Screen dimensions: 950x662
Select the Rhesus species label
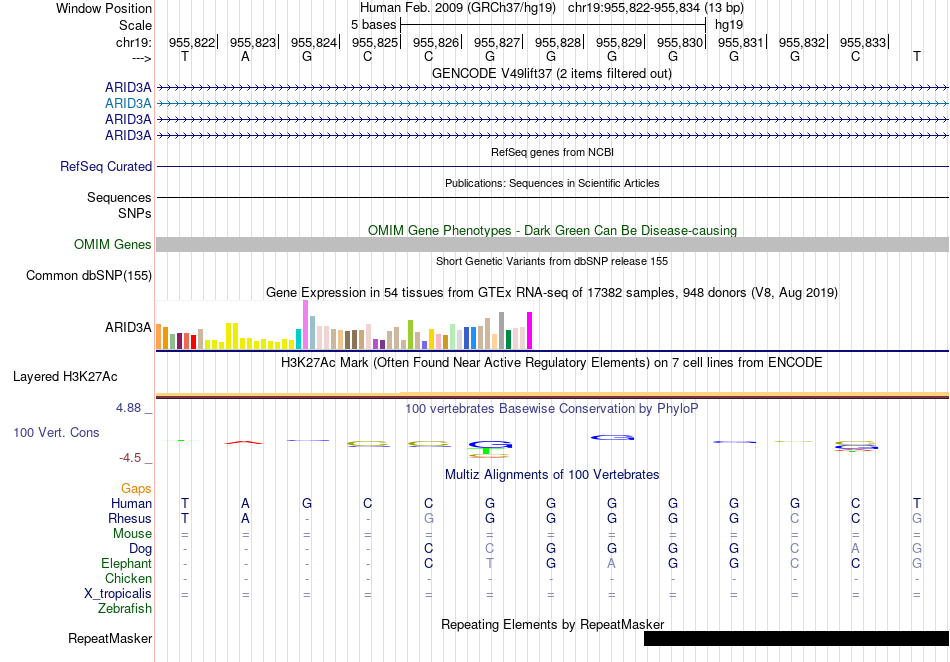tap(130, 518)
